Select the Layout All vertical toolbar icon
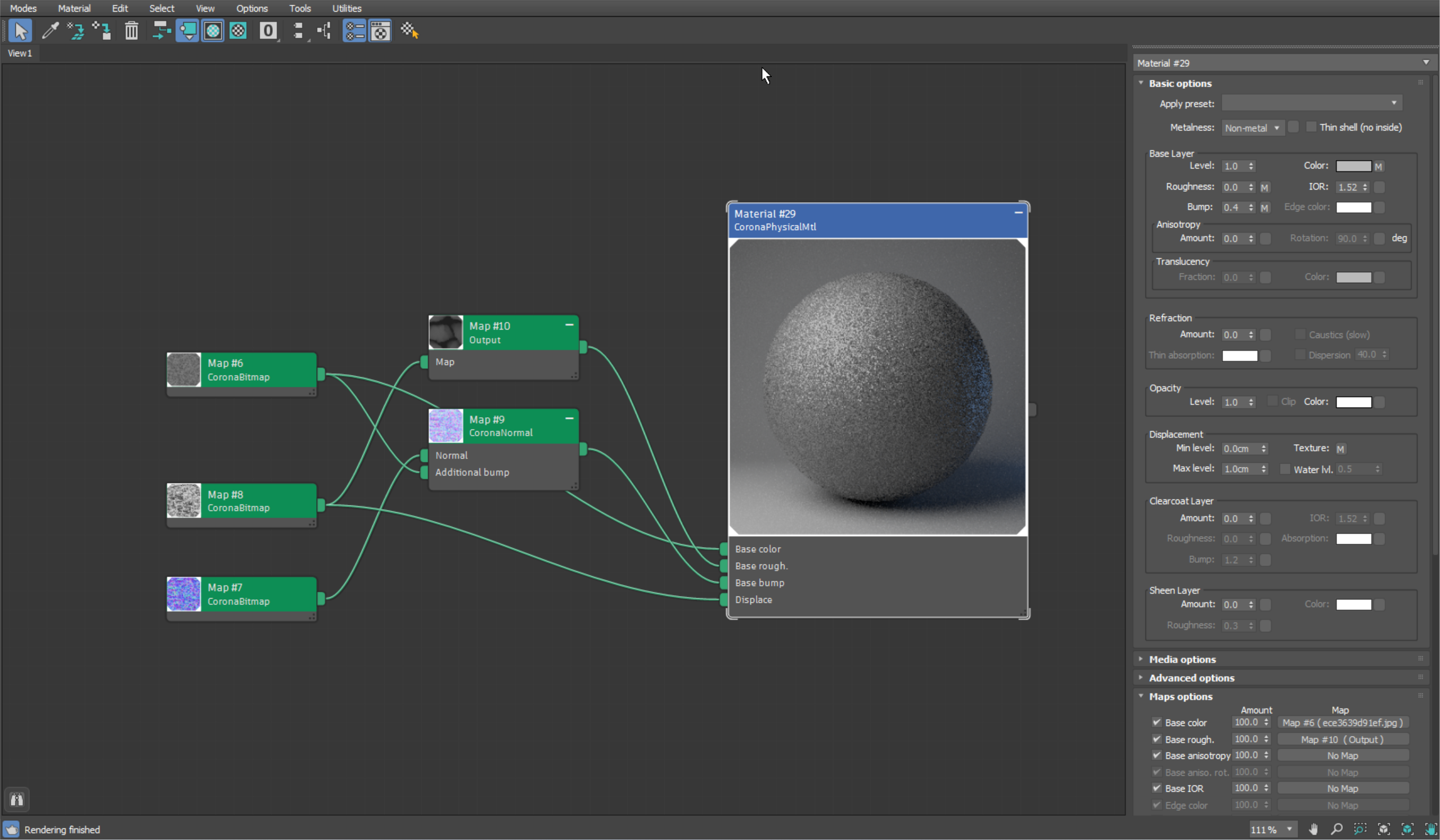 [x=324, y=30]
